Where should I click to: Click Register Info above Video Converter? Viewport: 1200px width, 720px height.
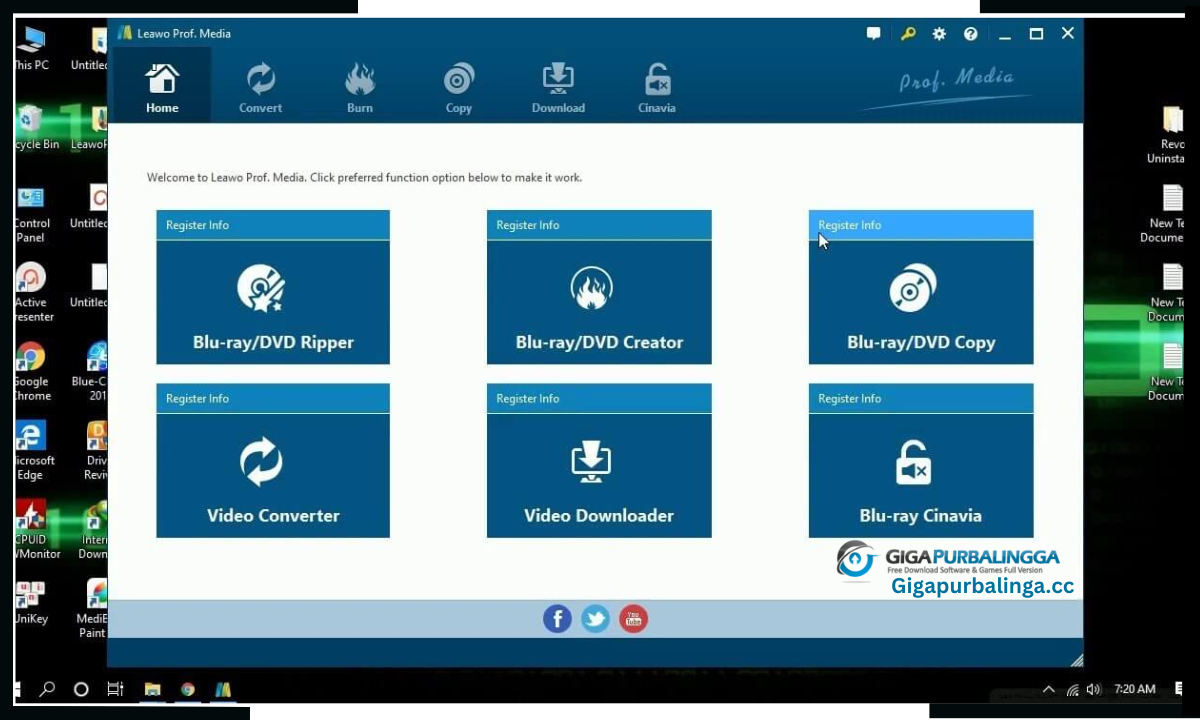click(x=198, y=398)
